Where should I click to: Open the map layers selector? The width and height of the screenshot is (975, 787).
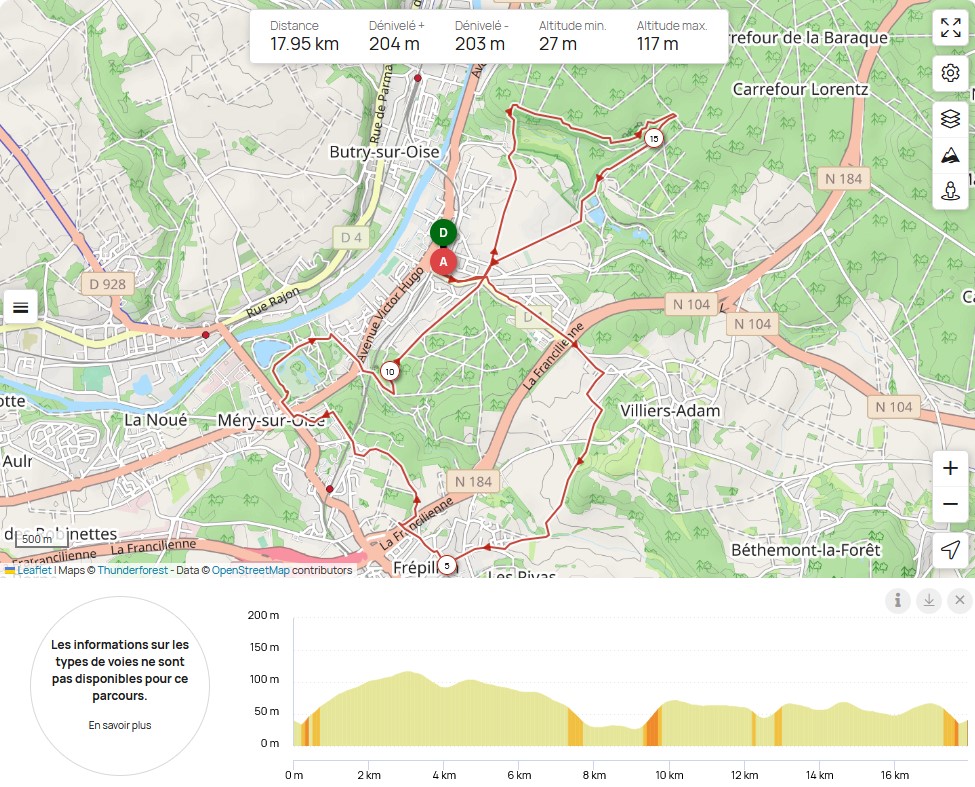pyautogui.click(x=950, y=119)
